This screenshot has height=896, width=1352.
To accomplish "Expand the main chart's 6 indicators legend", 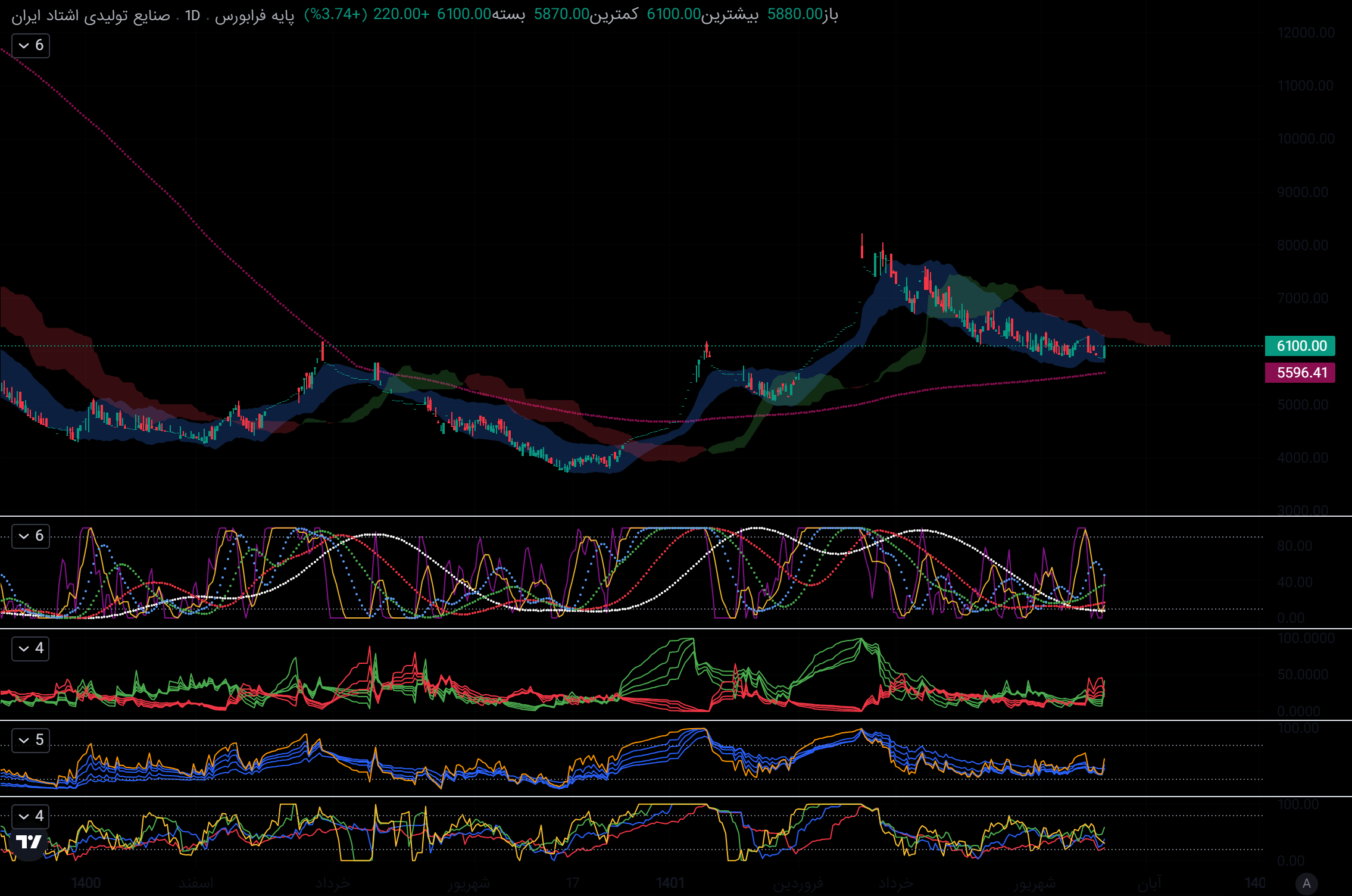I will coord(30,45).
